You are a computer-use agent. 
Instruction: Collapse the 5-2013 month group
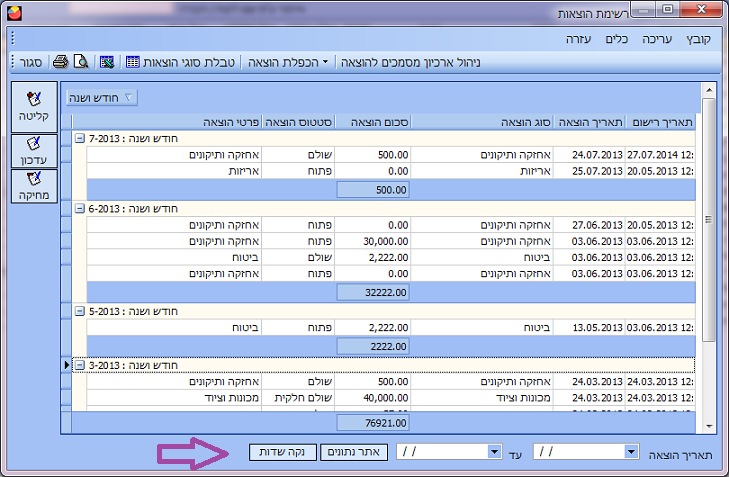(80, 311)
